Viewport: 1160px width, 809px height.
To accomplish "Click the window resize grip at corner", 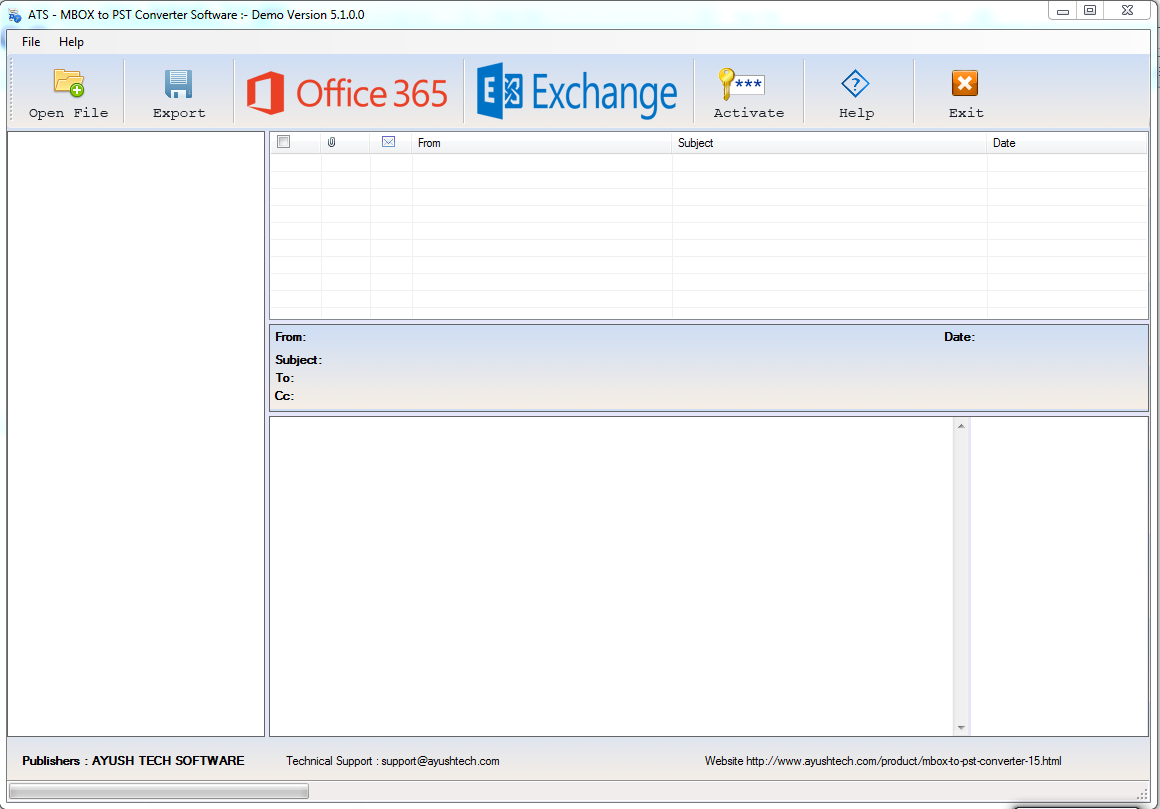I will click(x=1142, y=793).
